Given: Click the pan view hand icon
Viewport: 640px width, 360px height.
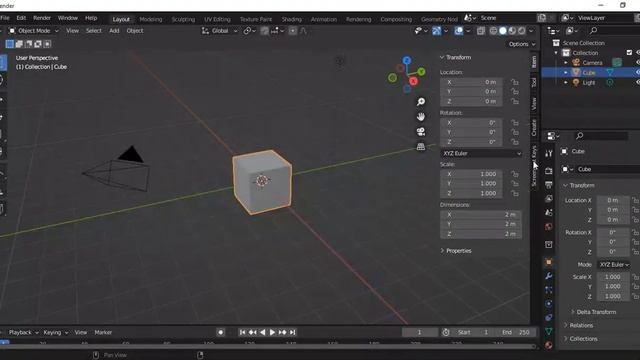Looking at the screenshot, I should [421, 117].
